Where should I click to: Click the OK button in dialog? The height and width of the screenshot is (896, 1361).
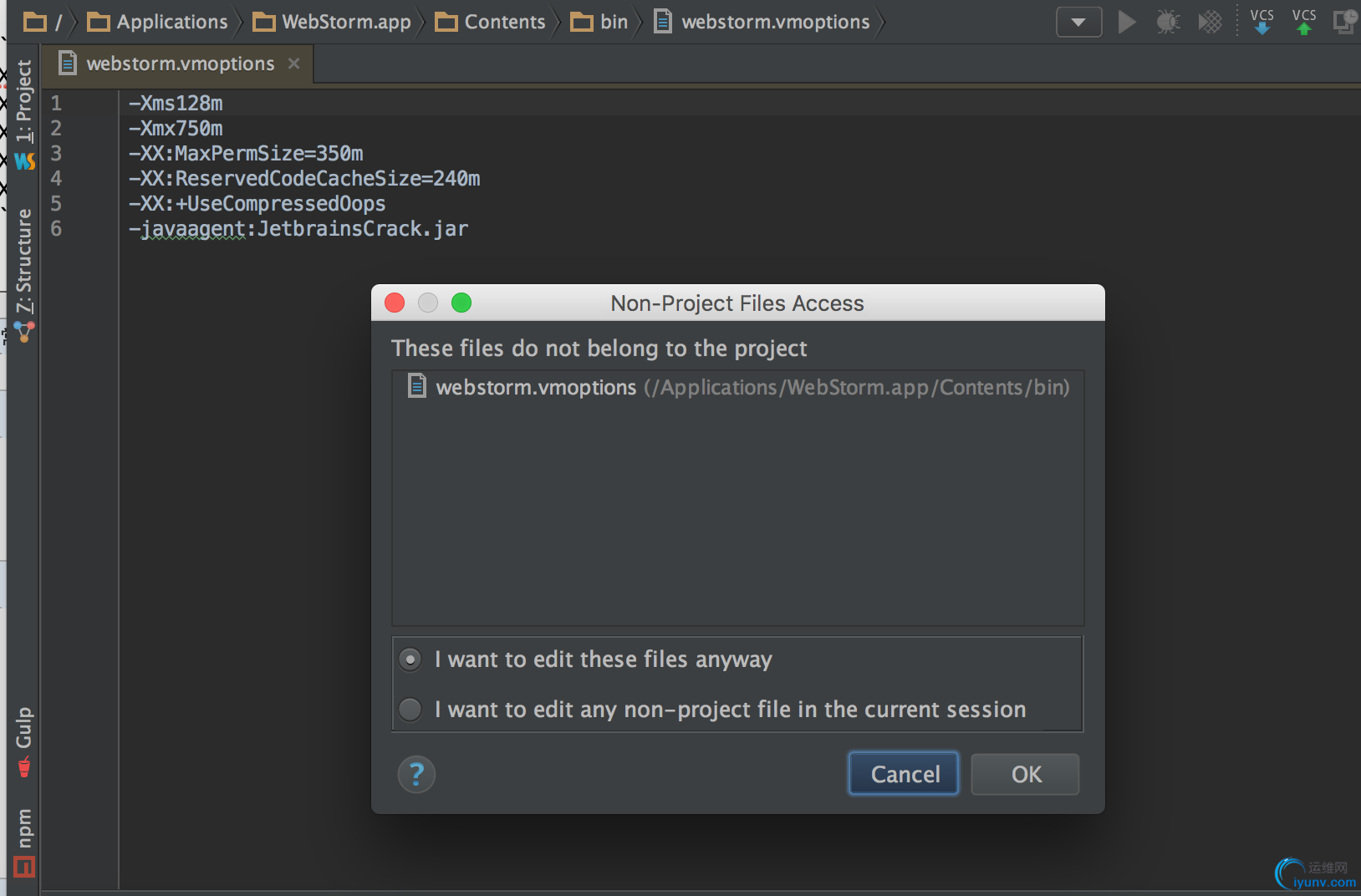pos(1025,774)
